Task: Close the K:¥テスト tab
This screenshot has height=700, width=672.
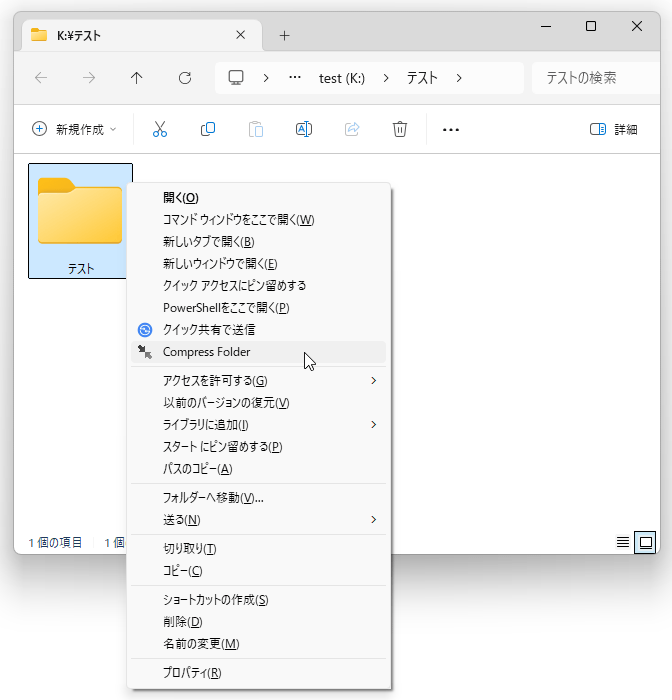Action: tap(241, 35)
